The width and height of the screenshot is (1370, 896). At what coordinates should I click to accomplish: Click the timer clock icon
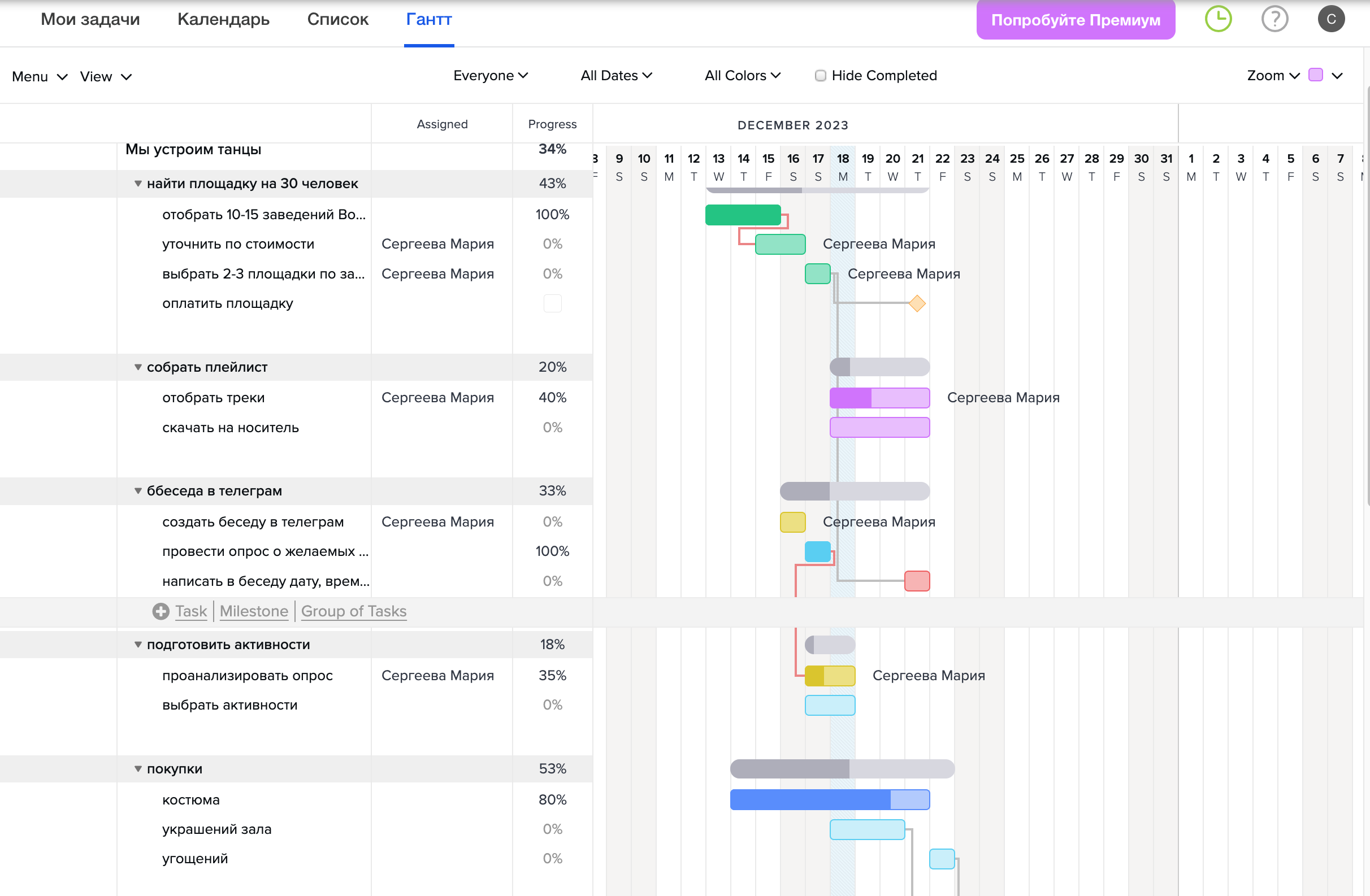pos(1219,18)
